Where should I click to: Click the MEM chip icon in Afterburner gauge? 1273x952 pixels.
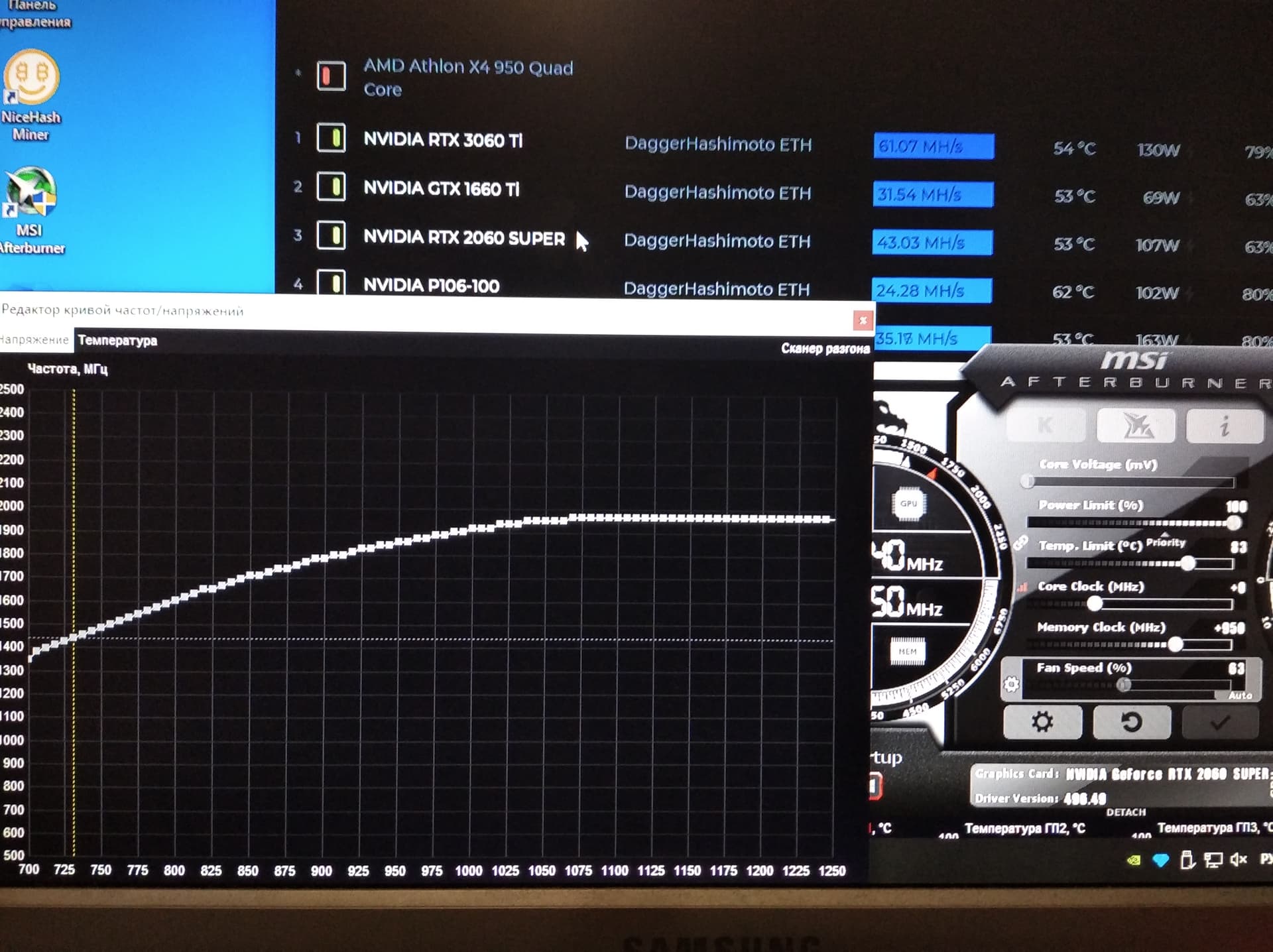[x=907, y=651]
